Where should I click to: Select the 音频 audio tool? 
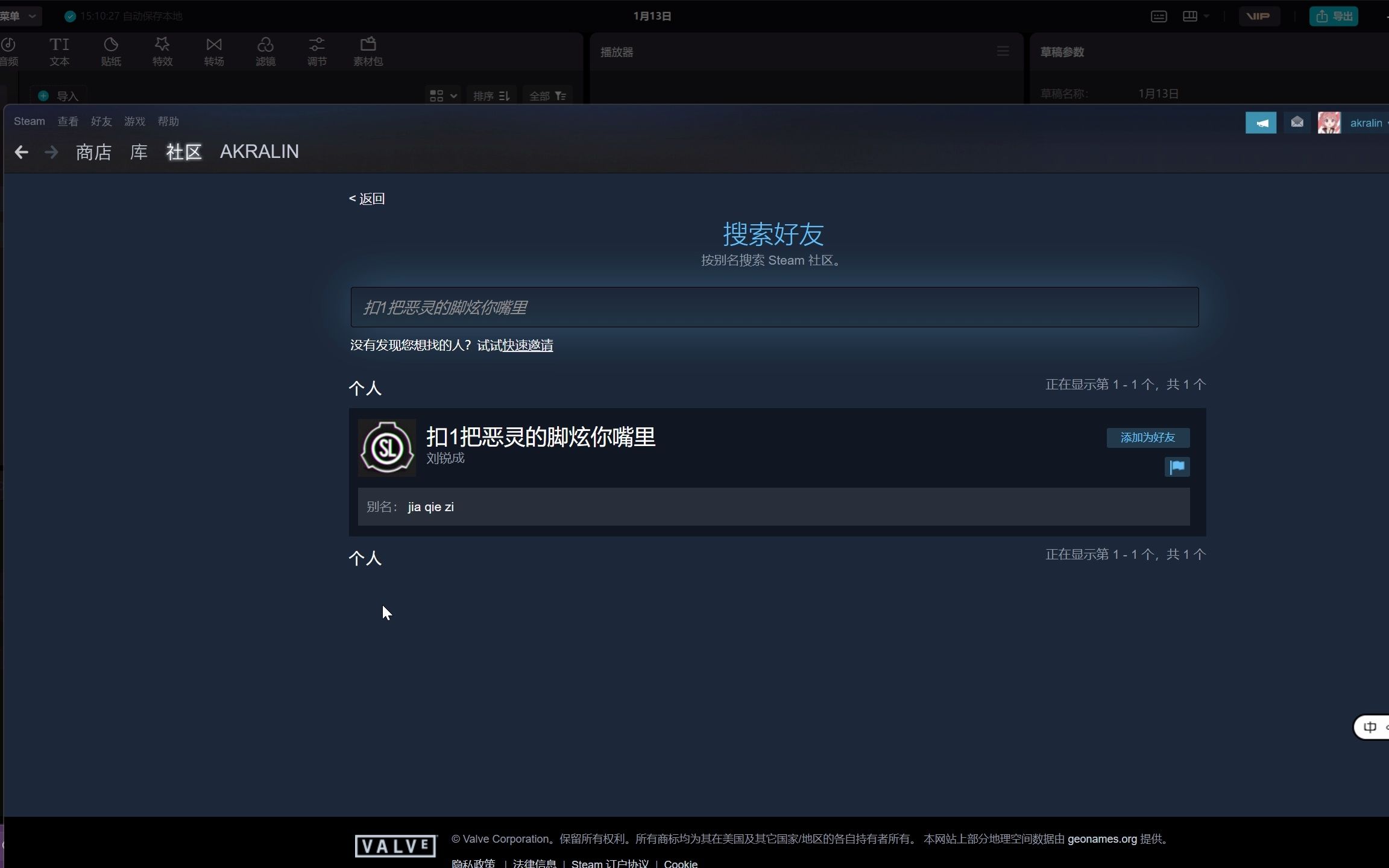click(x=8, y=51)
